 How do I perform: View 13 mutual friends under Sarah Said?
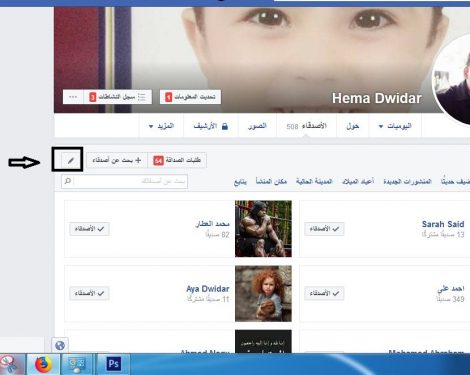point(443,235)
